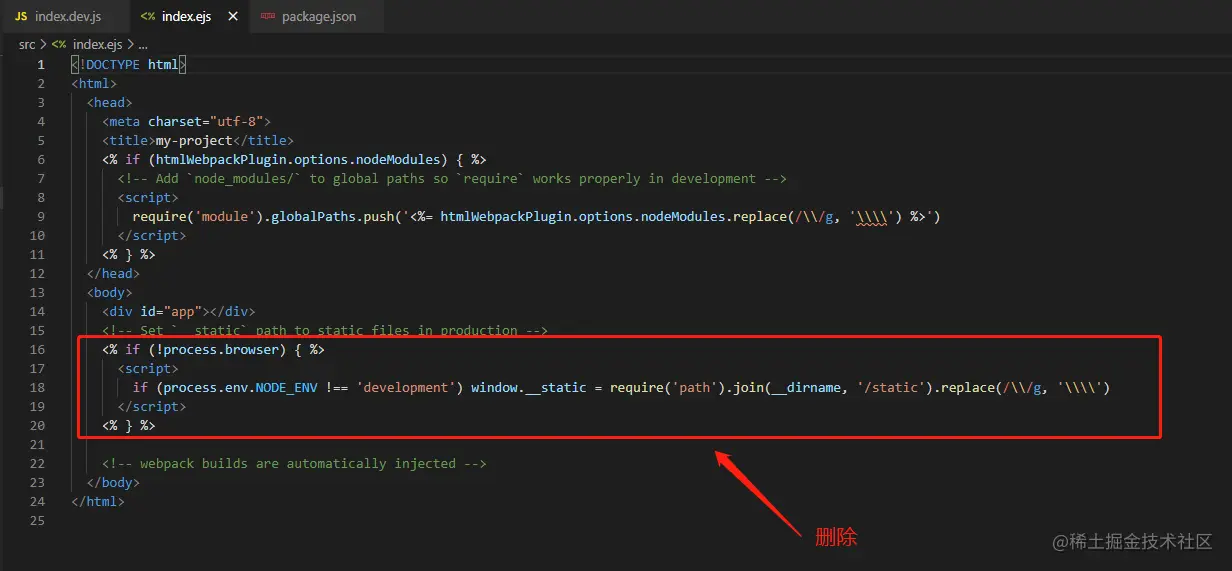Image resolution: width=1232 pixels, height=571 pixels.
Task: Click the <script> tag on line 8
Action: coord(148,198)
